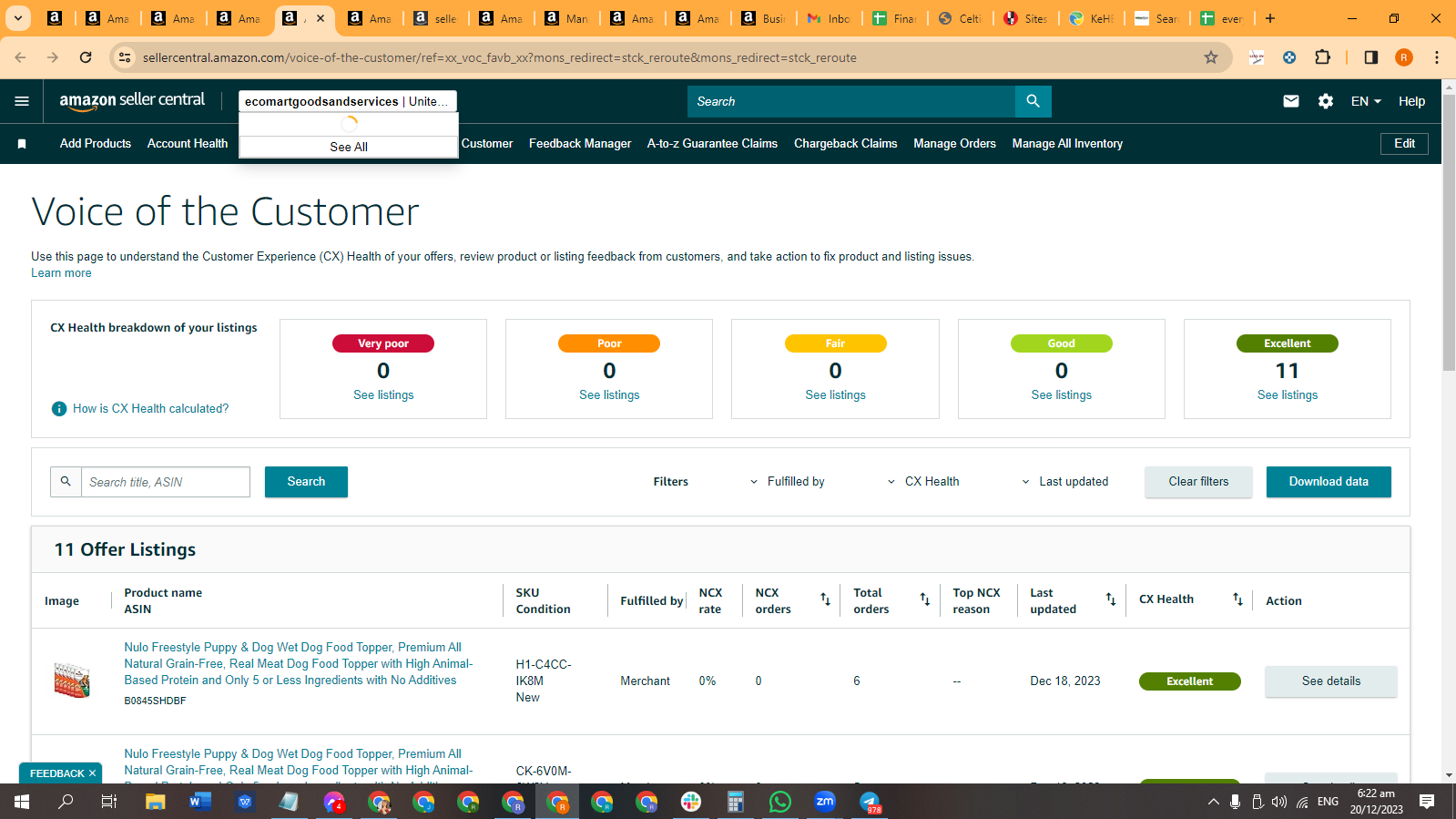Toggle the Chrome side panel icon
This screenshot has width=1456, height=819.
1371,57
